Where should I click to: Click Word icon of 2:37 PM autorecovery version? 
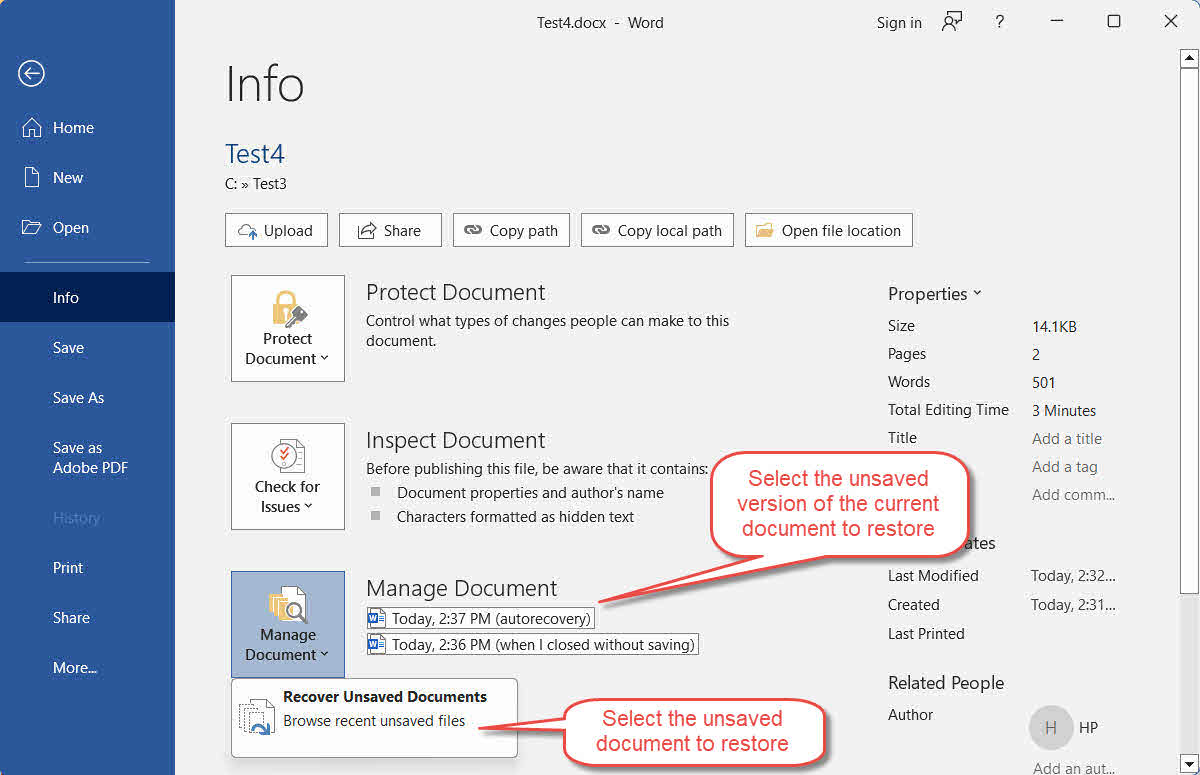coord(377,618)
